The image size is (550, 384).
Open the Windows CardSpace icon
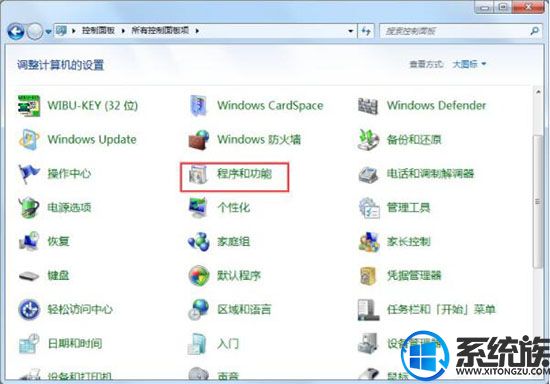tap(199, 105)
